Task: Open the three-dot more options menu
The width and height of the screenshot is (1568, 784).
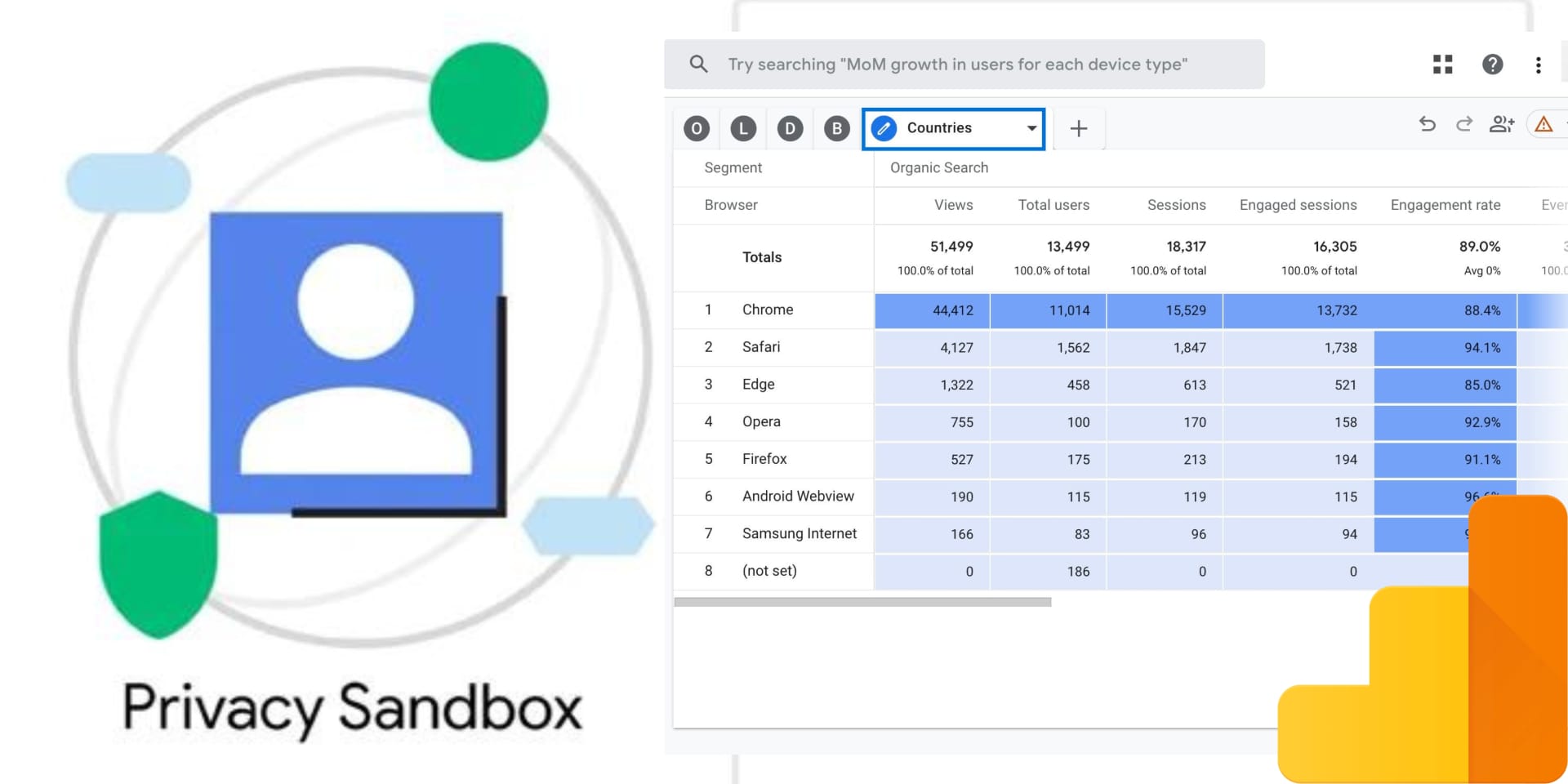Action: click(x=1538, y=65)
